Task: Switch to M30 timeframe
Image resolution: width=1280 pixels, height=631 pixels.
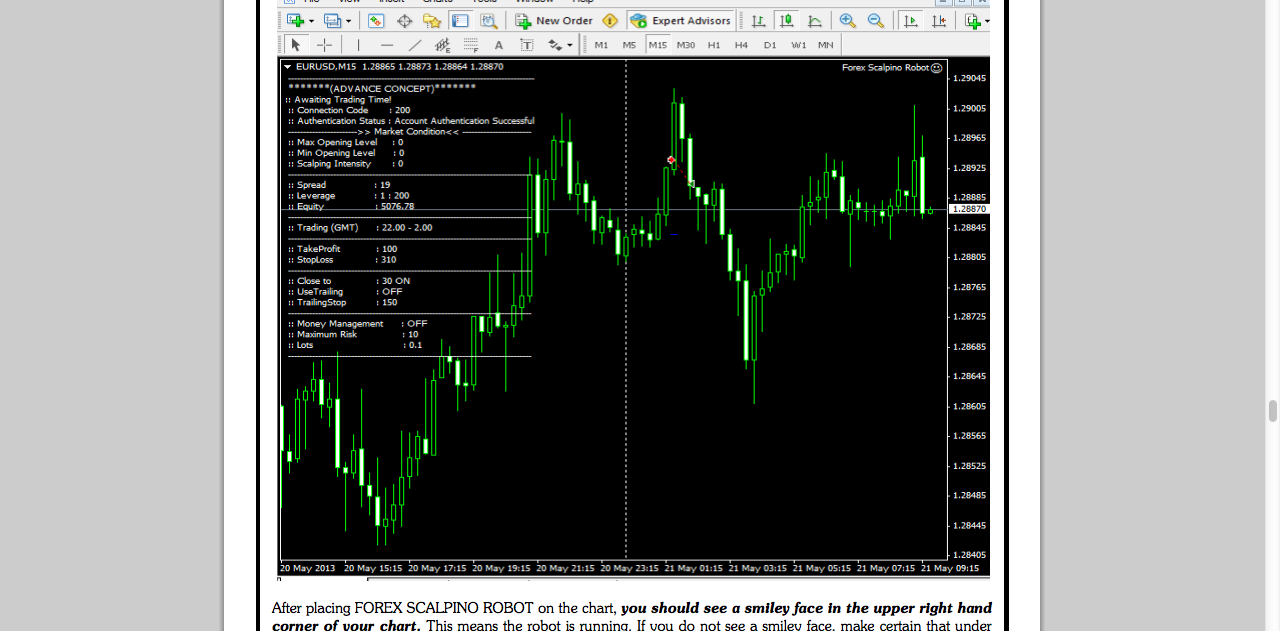Action: pyautogui.click(x=686, y=45)
